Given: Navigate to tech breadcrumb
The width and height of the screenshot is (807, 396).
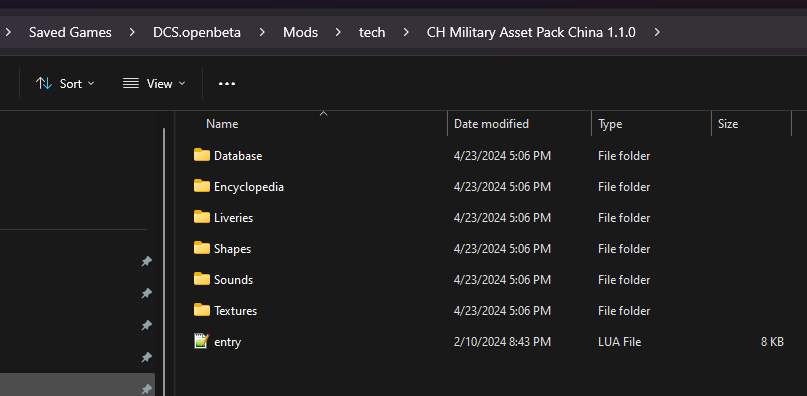Looking at the screenshot, I should (372, 32).
